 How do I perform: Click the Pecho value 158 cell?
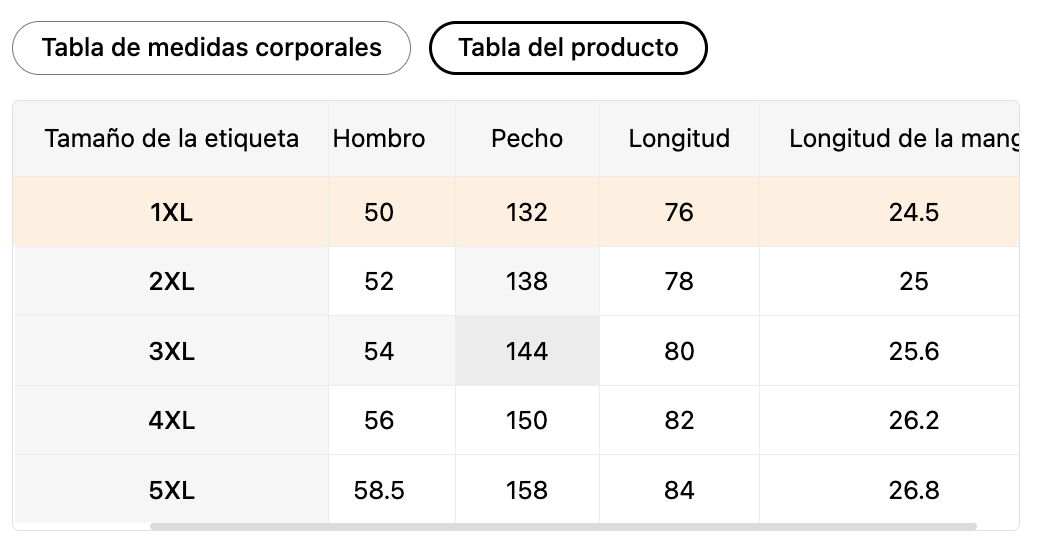click(x=527, y=490)
